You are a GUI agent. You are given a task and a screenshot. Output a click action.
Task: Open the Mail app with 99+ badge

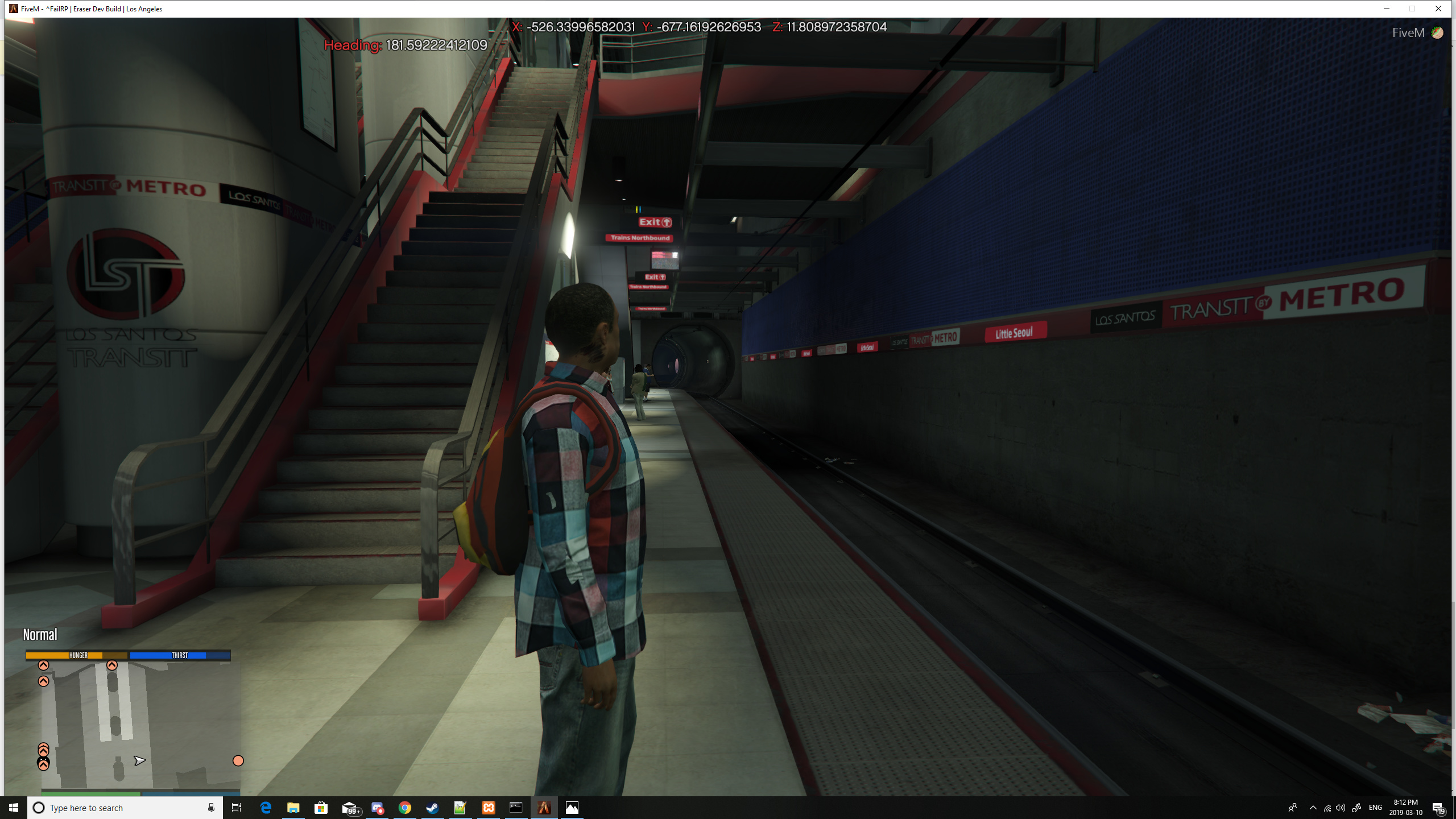pyautogui.click(x=350, y=808)
